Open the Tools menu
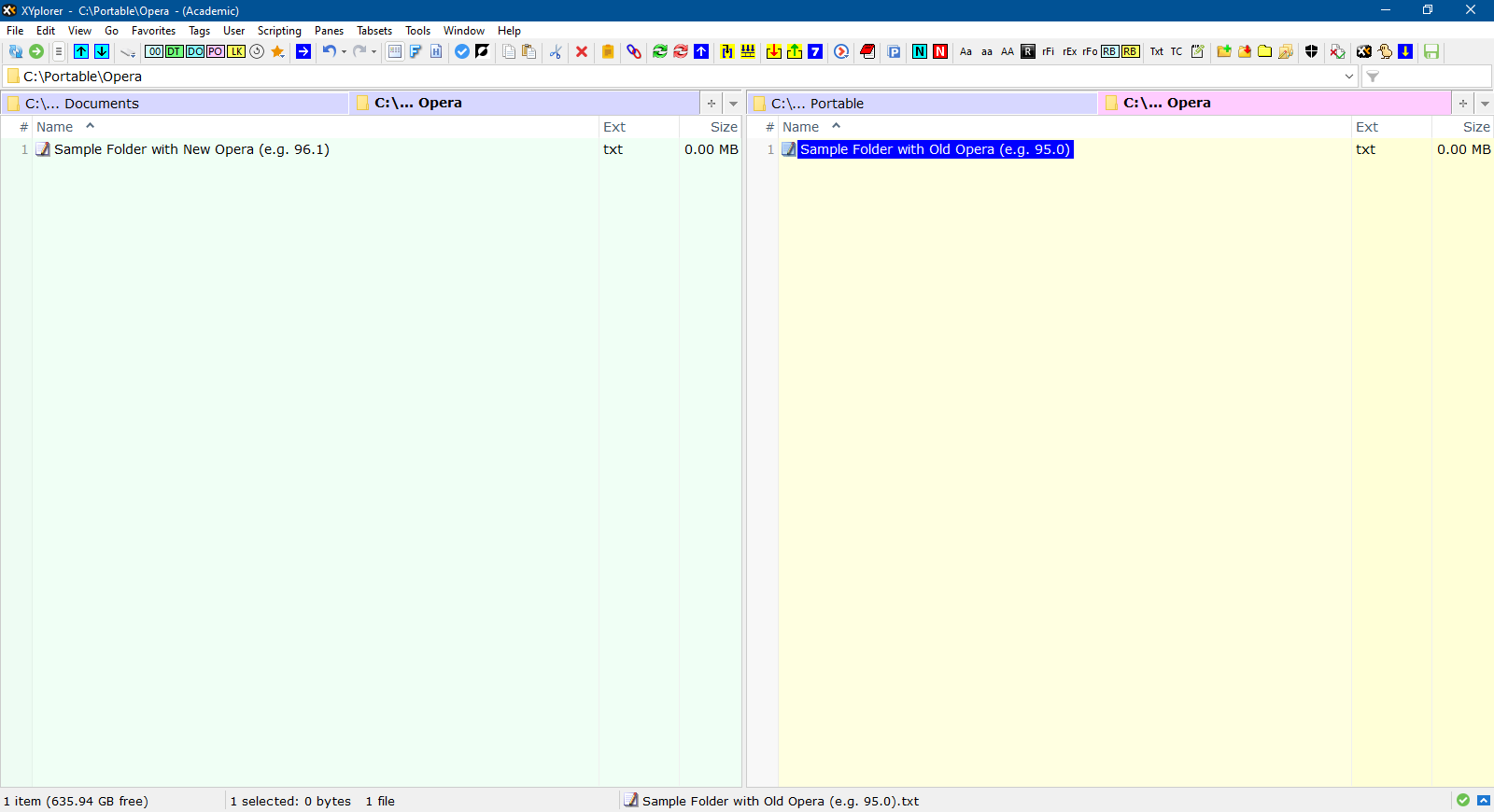This screenshot has height=812, width=1494. pyautogui.click(x=417, y=31)
